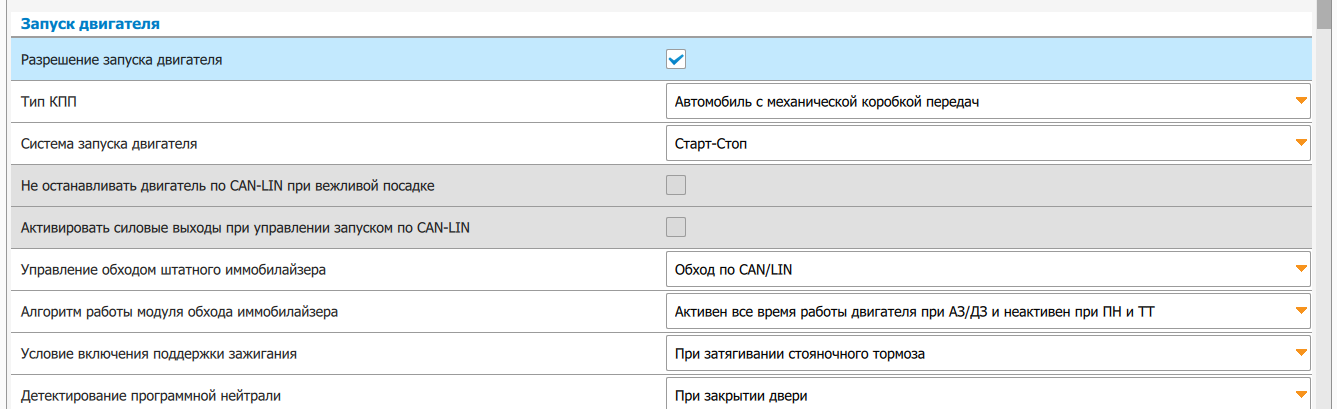
Task: Select the Активировать силовые выходы row label
Action: pos(245,227)
